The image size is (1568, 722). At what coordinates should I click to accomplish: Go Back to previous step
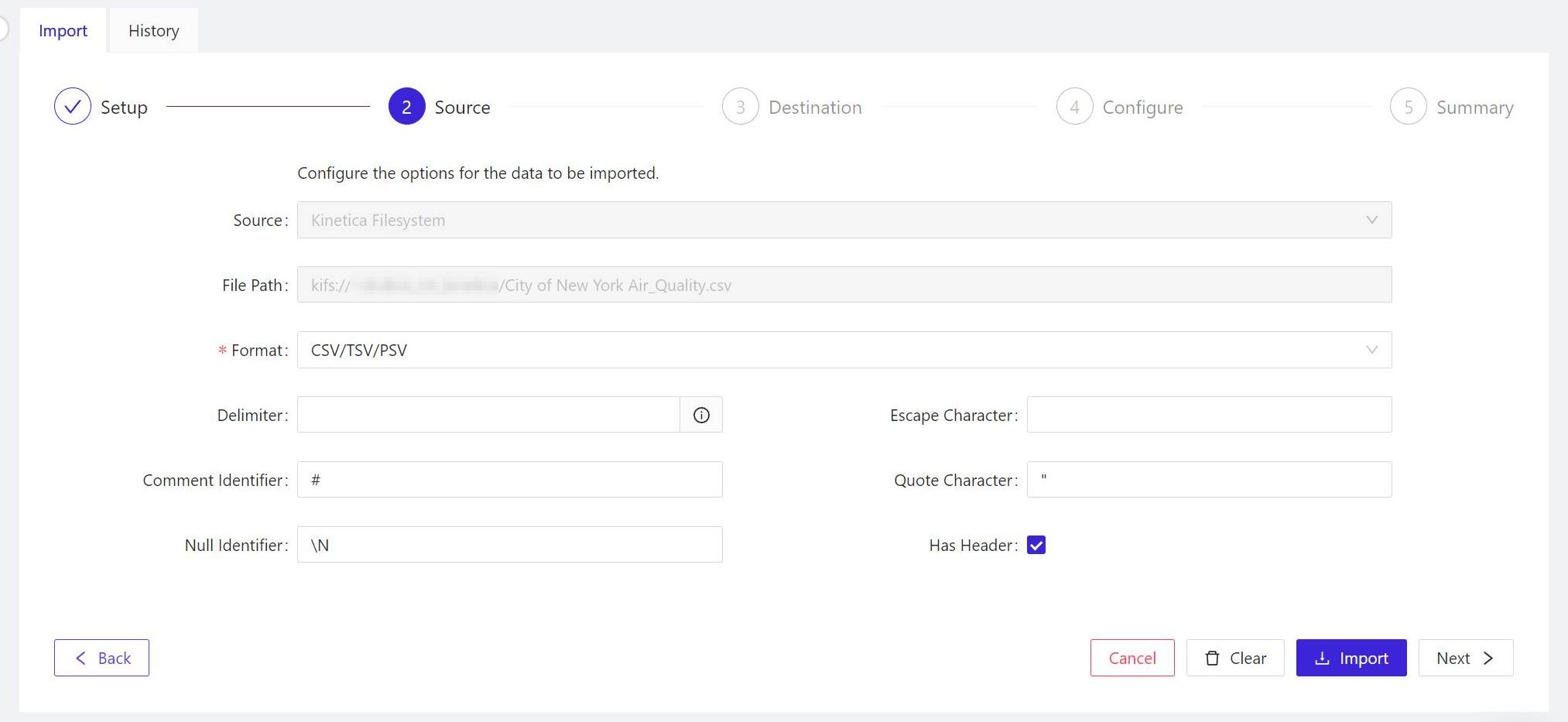(x=101, y=659)
